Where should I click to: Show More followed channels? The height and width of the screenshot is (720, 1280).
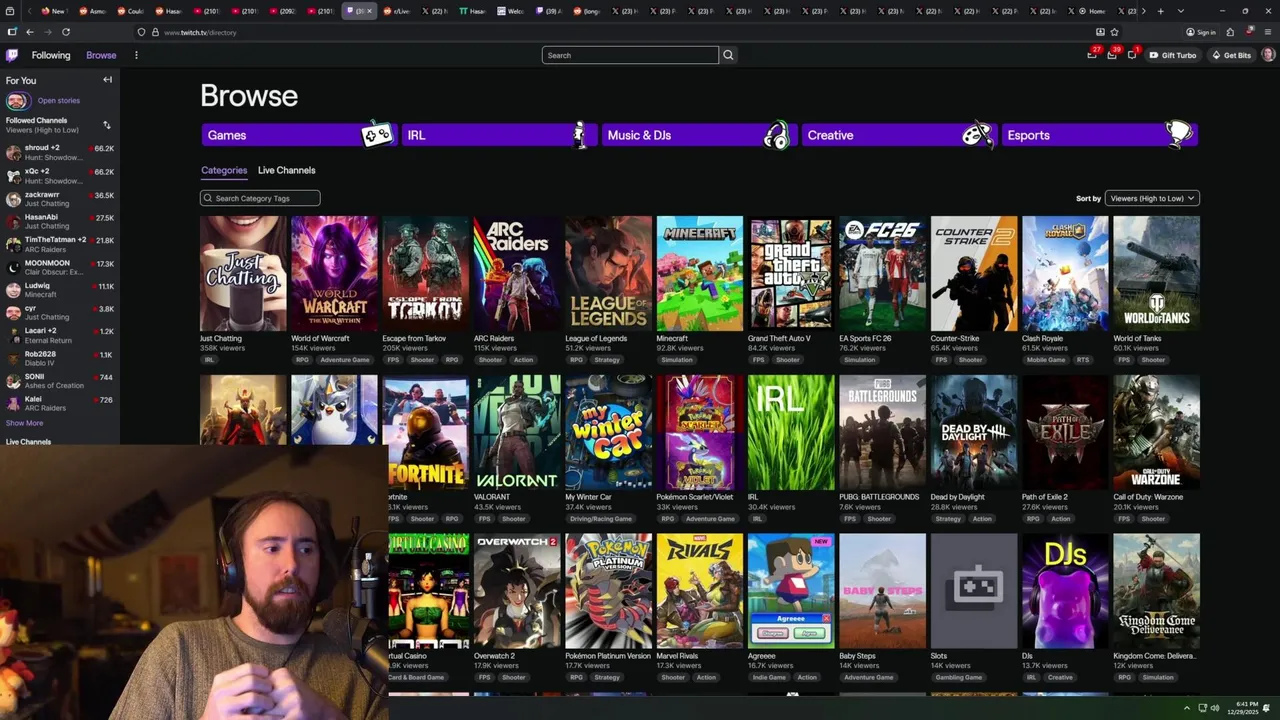tap(25, 423)
